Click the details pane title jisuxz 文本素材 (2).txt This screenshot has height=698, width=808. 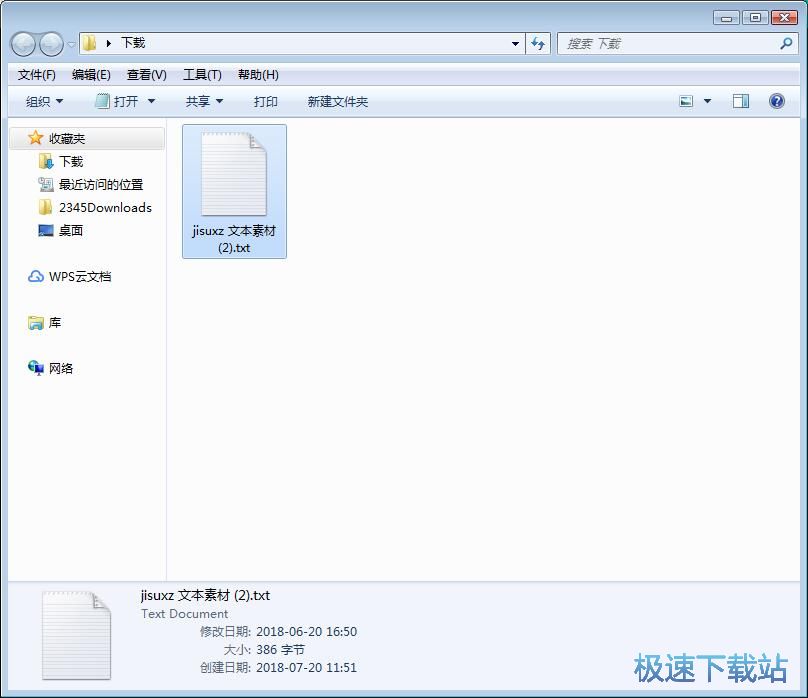(205, 595)
